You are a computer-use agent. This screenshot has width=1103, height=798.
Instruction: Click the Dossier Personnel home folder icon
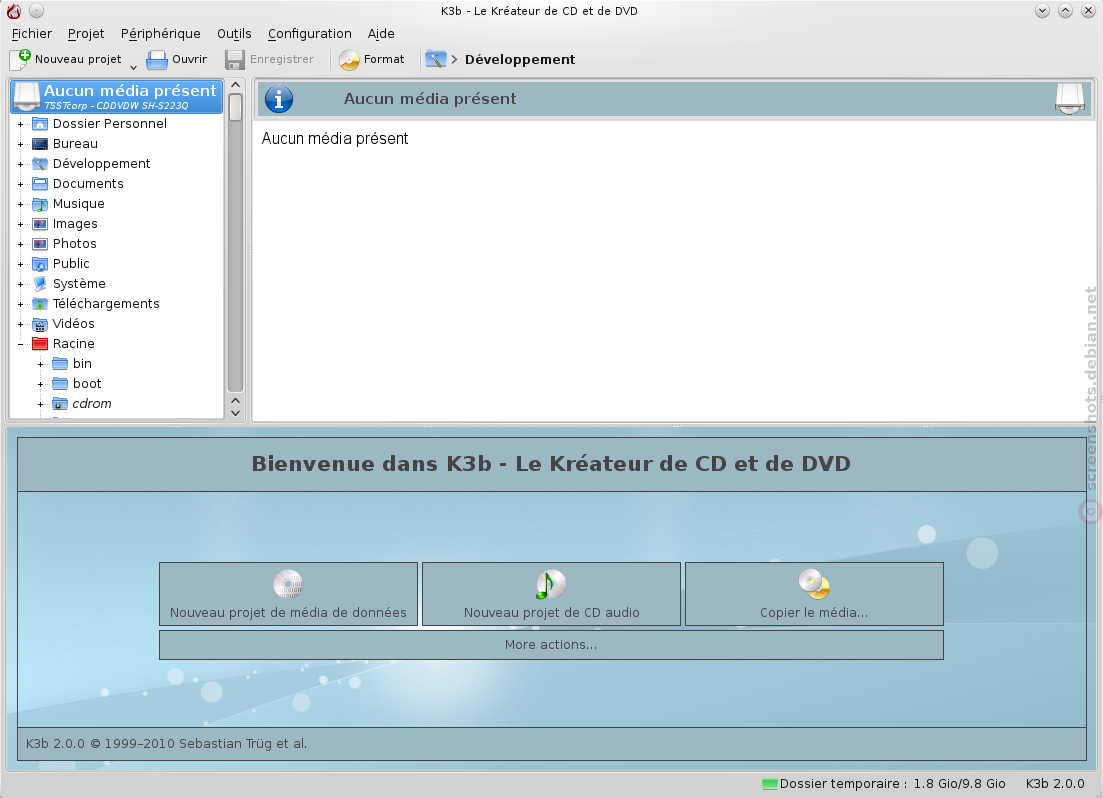(40, 124)
